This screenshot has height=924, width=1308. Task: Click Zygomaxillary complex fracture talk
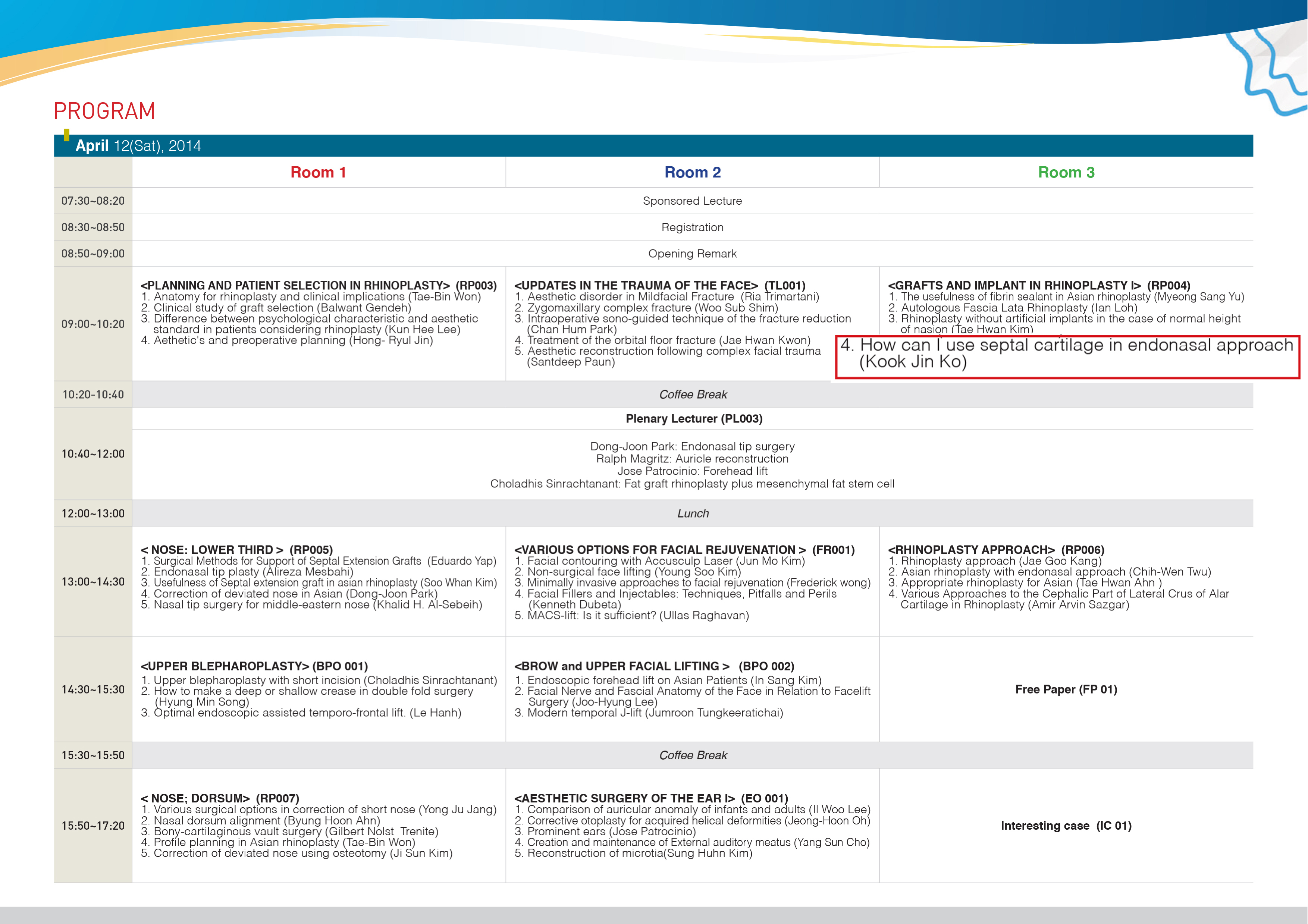[x=646, y=308]
